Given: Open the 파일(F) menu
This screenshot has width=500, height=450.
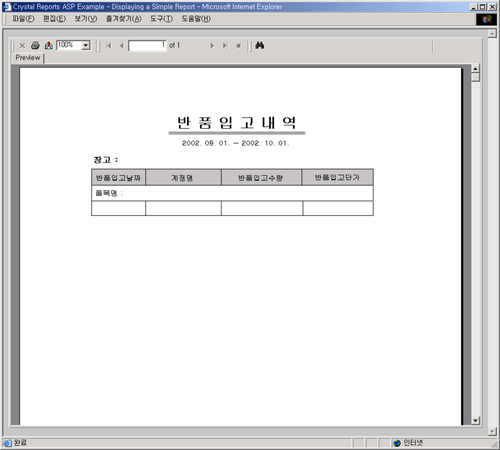Looking at the screenshot, I should point(23,19).
